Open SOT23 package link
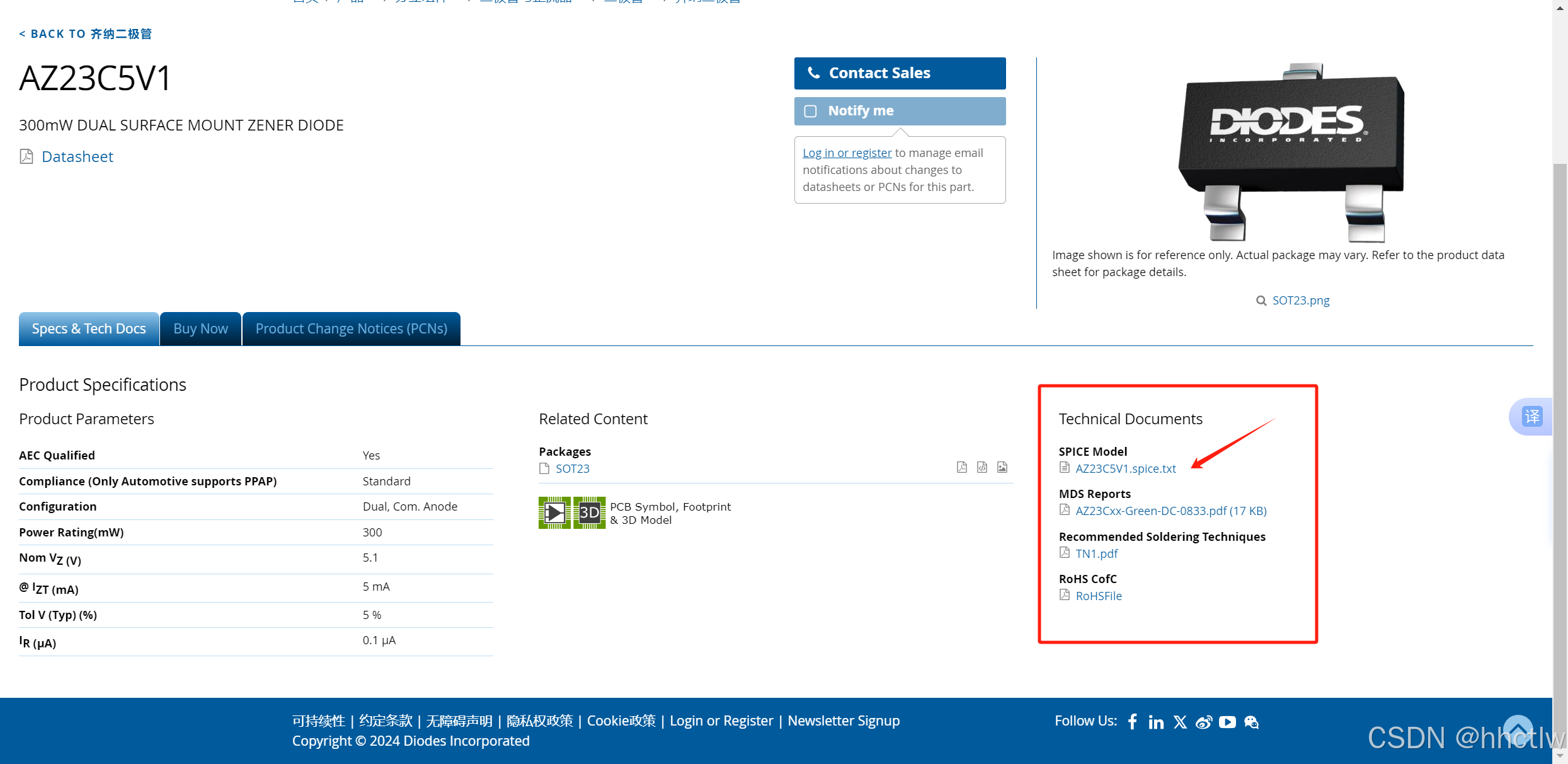 (x=572, y=468)
